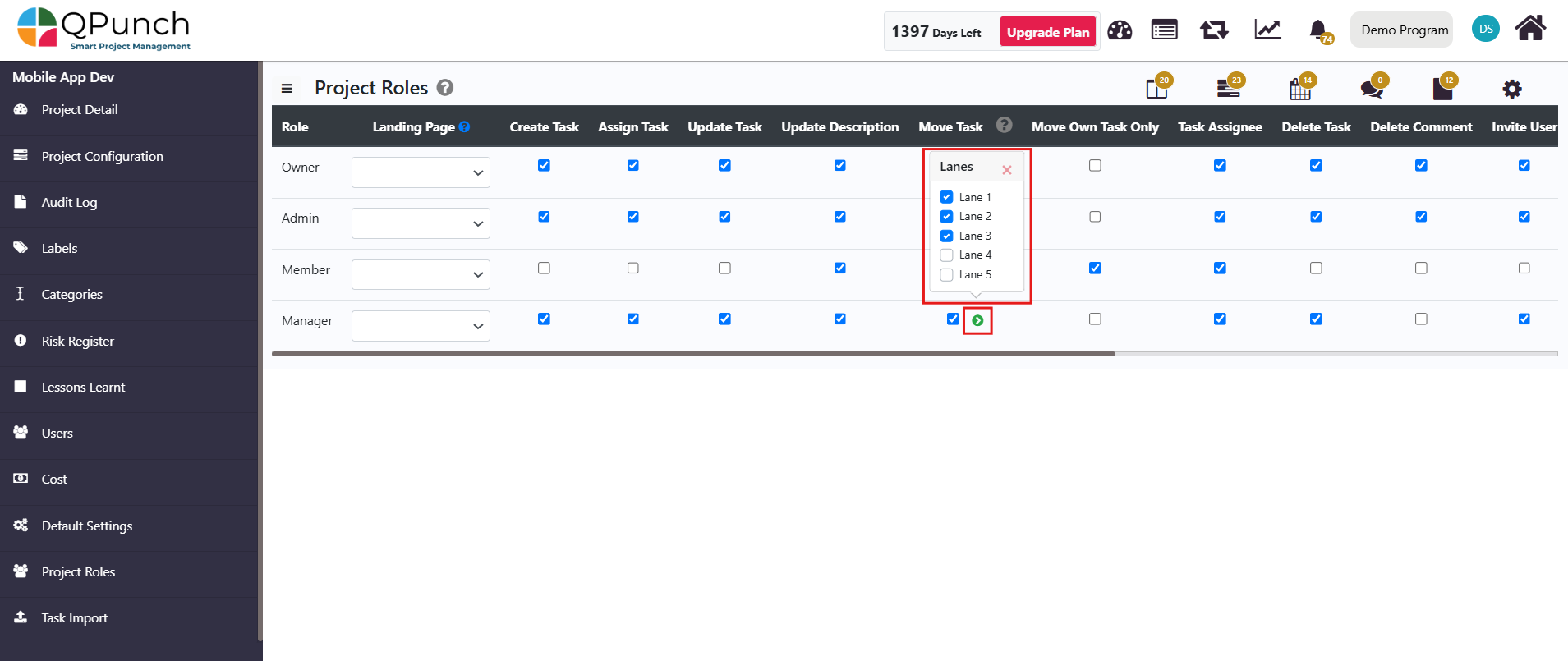Click the Demo Program button
This screenshot has height=661, width=1568.
coord(1404,30)
